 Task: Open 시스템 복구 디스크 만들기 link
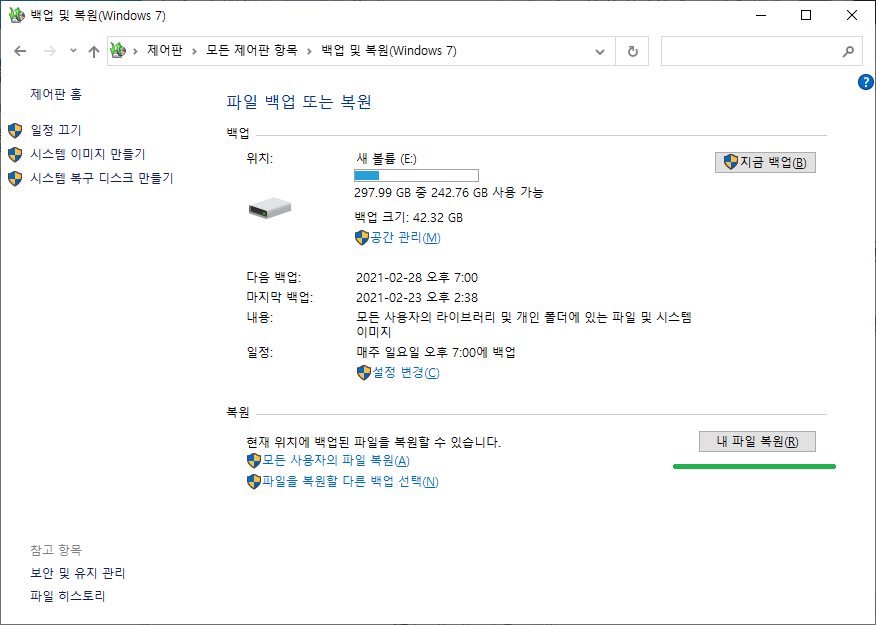click(102, 178)
